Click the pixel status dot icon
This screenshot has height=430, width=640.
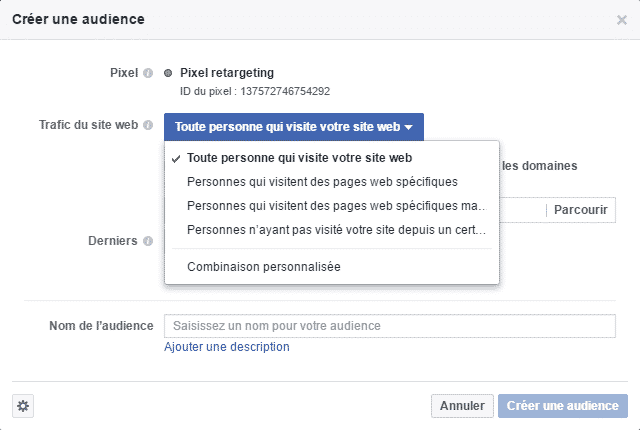click(x=168, y=73)
